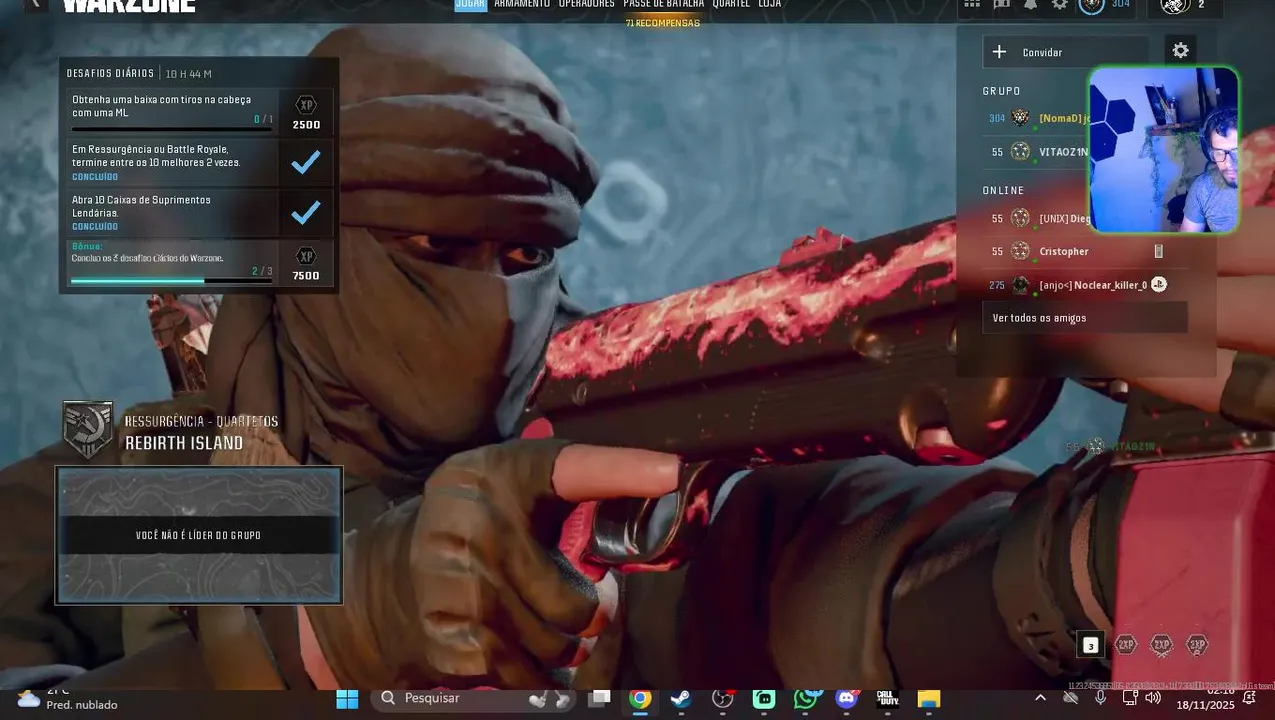Open the PASSE DE BATALHA tab
This screenshot has height=720, width=1275.
[664, 4]
